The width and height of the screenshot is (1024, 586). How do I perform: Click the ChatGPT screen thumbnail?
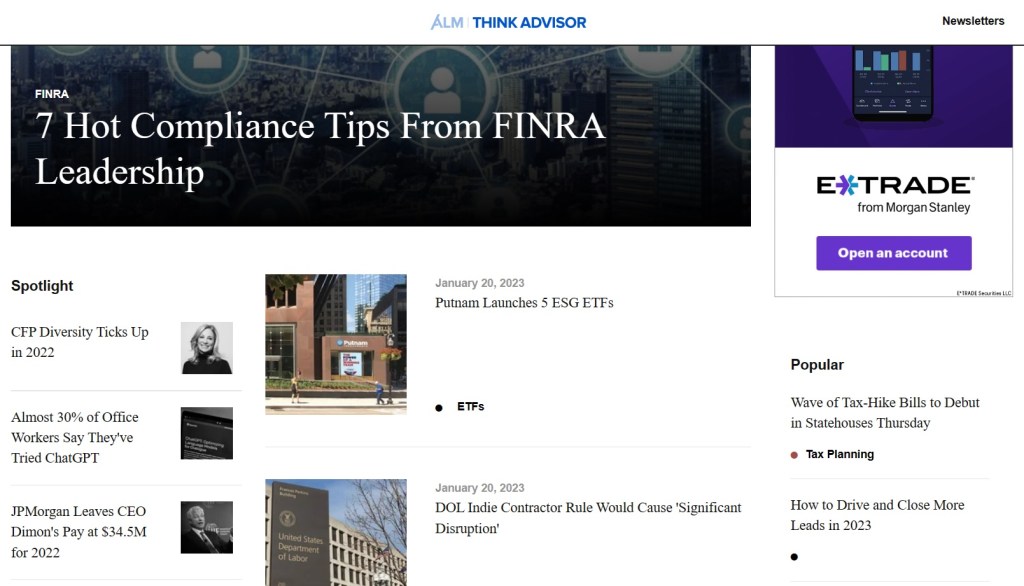coord(207,433)
